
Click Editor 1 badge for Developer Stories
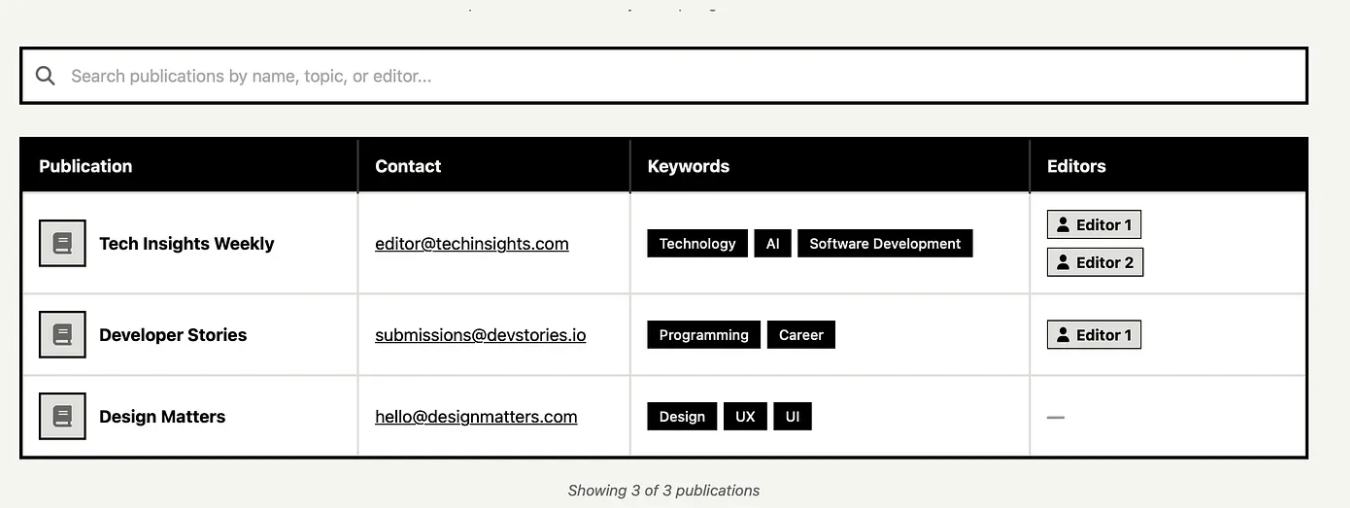1094,335
